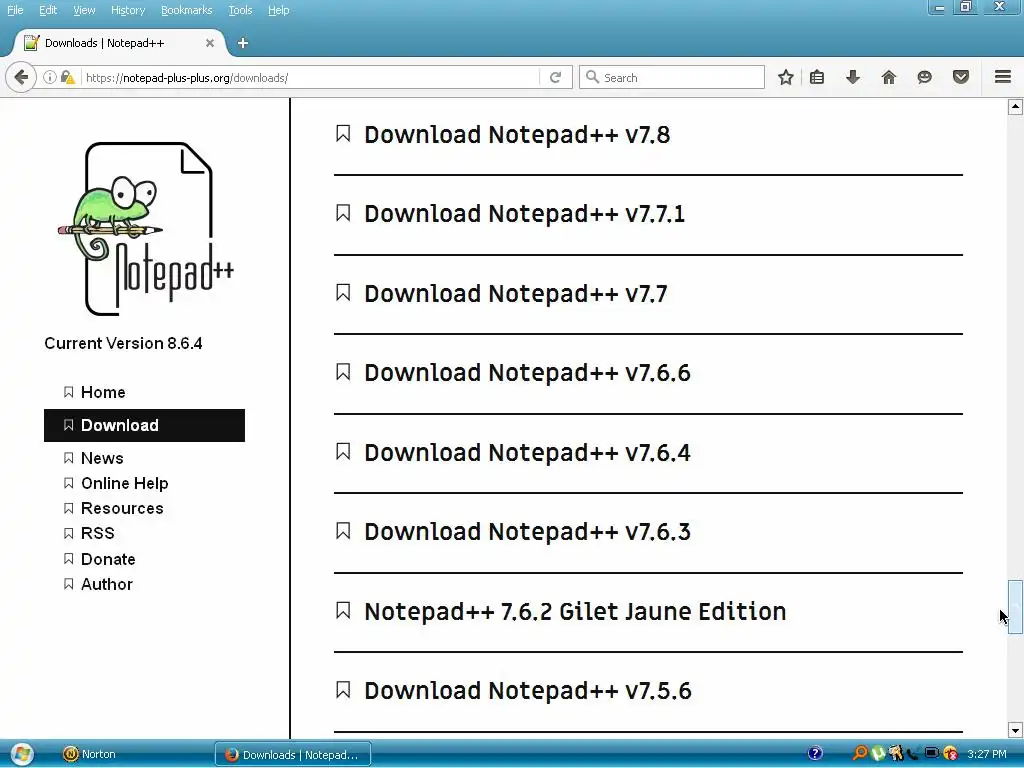The width and height of the screenshot is (1024, 768).
Task: Click the Downloads | Notepad... taskbar button
Action: [293, 754]
